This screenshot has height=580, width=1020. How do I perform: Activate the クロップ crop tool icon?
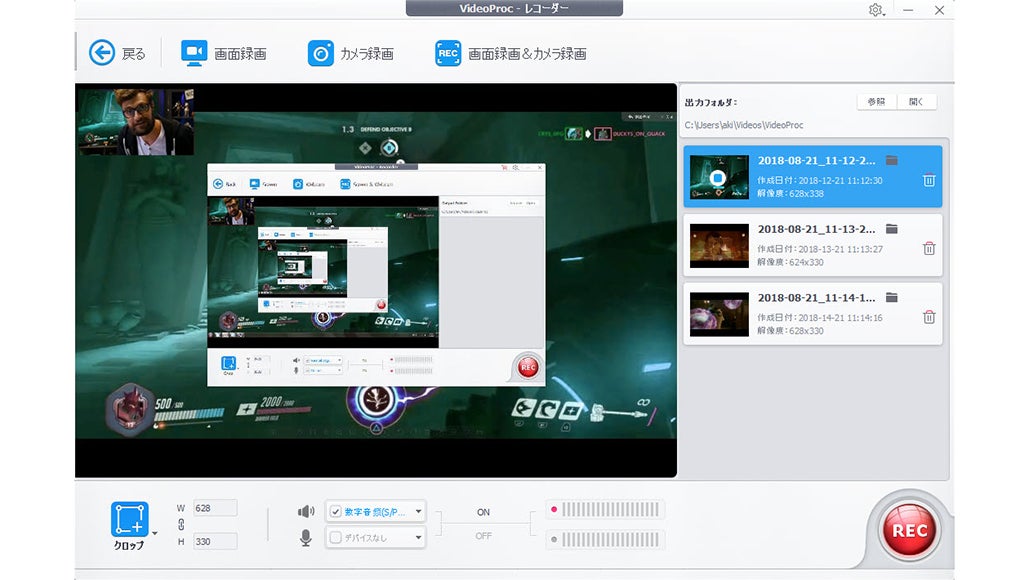(x=129, y=519)
